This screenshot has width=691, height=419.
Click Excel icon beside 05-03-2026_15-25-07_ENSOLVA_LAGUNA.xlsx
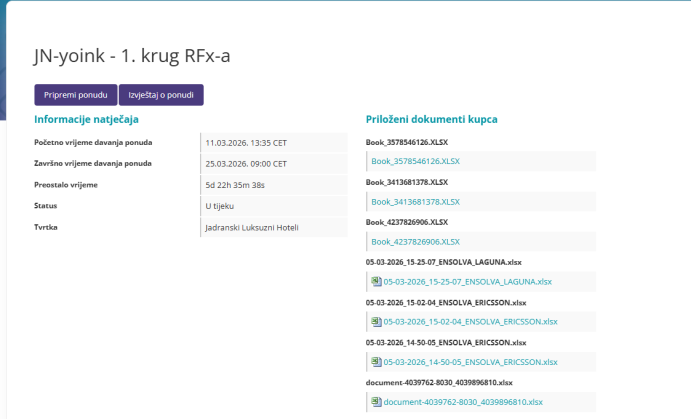[376, 282]
